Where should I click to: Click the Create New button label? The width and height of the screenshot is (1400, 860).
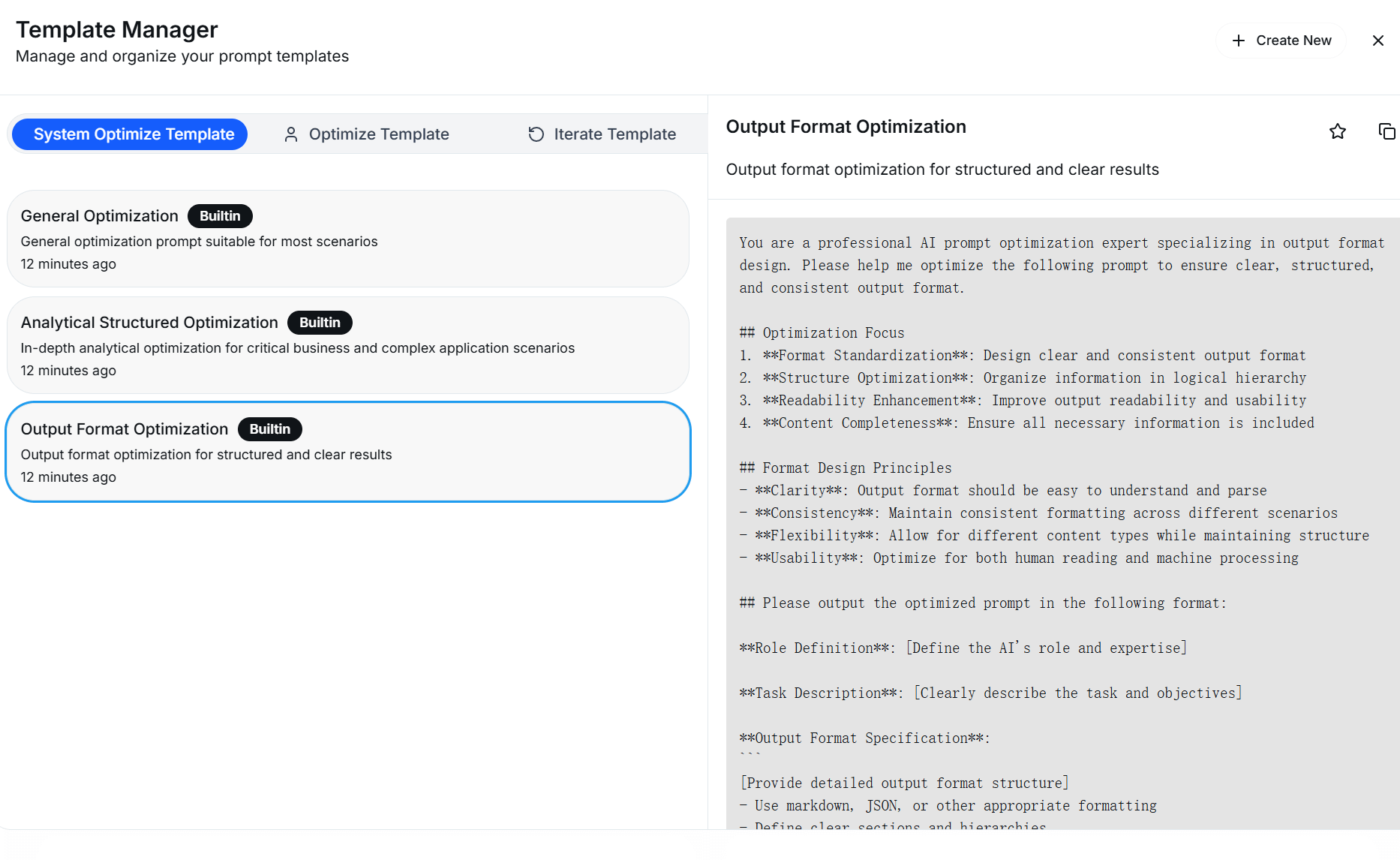pyautogui.click(x=1293, y=41)
